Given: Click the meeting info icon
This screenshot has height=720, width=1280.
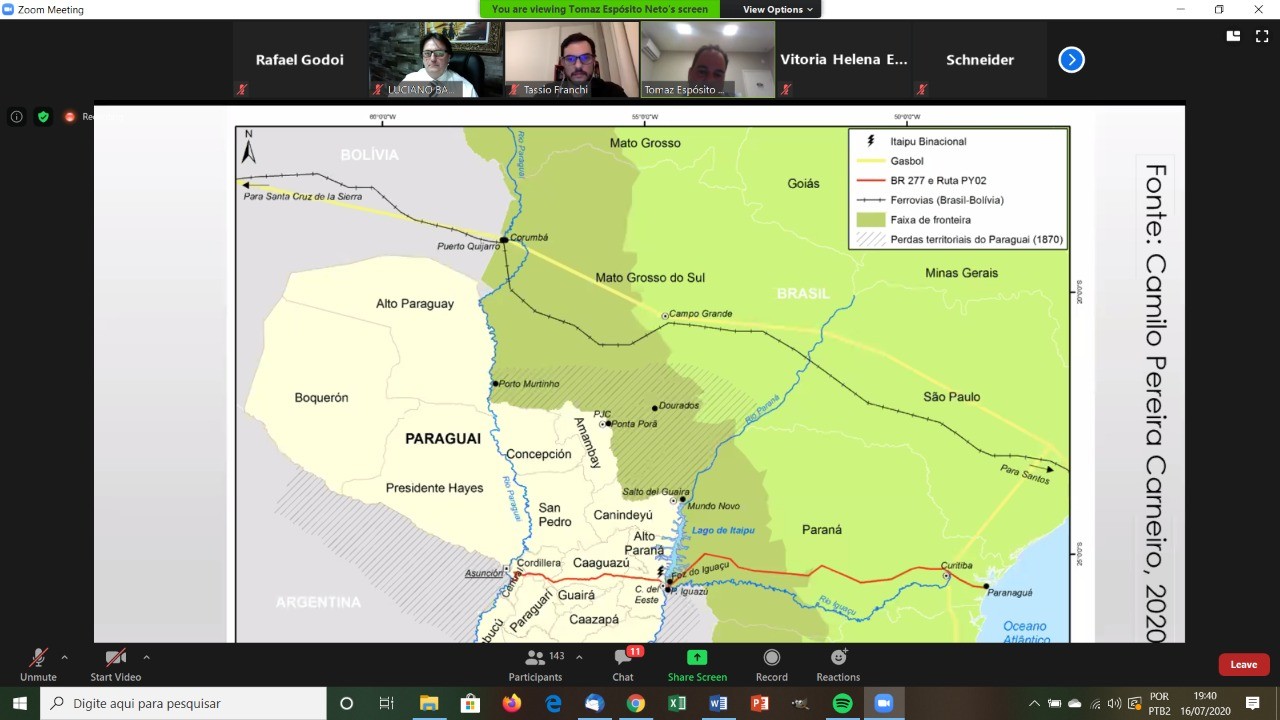Looking at the screenshot, I should (x=16, y=117).
